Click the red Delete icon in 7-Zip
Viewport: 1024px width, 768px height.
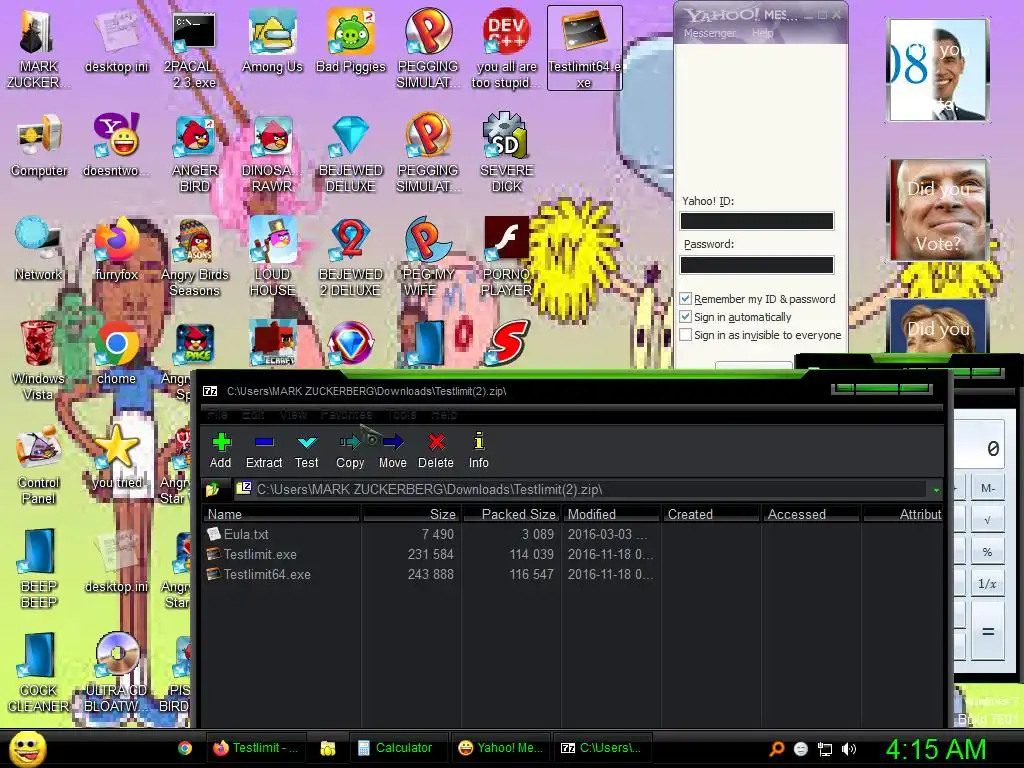(436, 450)
